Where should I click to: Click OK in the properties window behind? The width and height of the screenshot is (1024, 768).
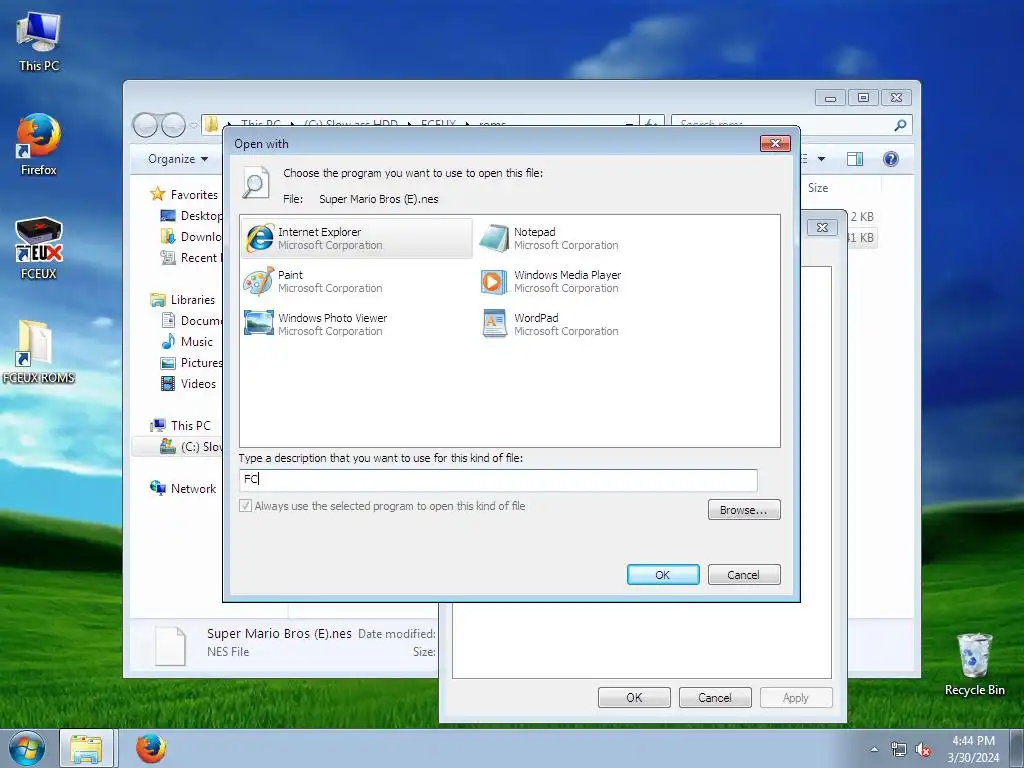(x=634, y=697)
